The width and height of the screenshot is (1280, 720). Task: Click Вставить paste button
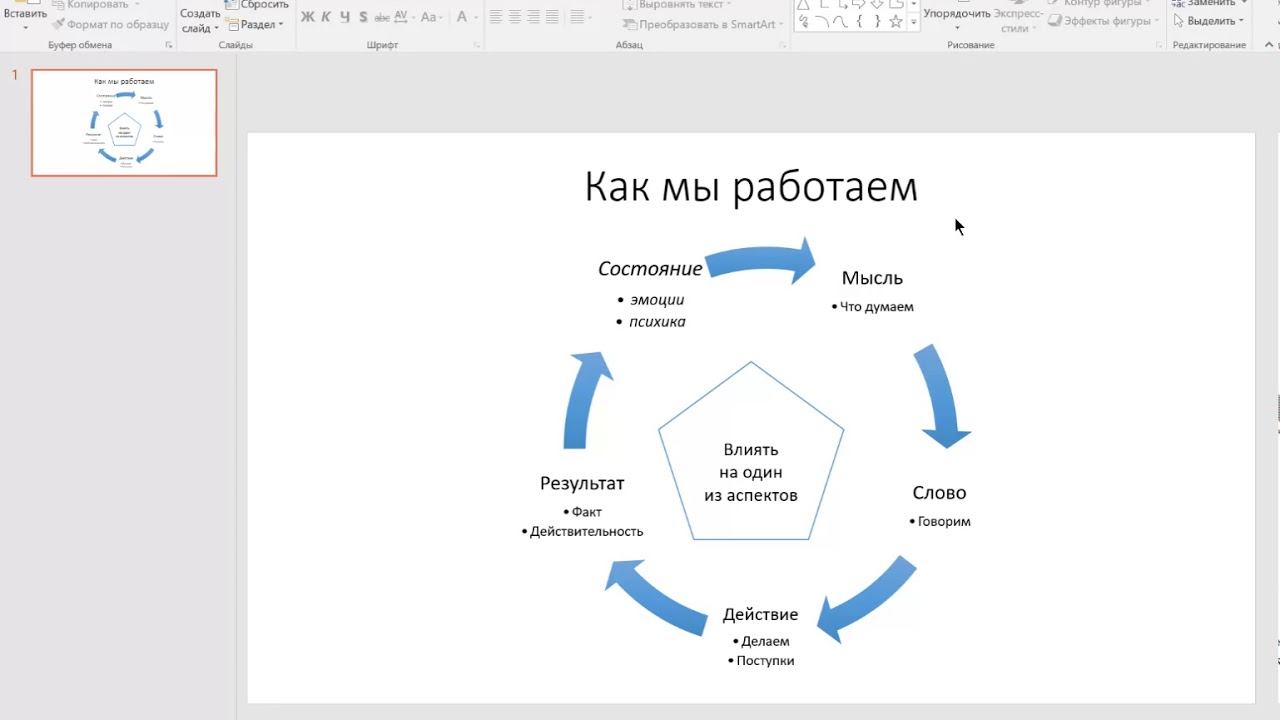(x=25, y=13)
